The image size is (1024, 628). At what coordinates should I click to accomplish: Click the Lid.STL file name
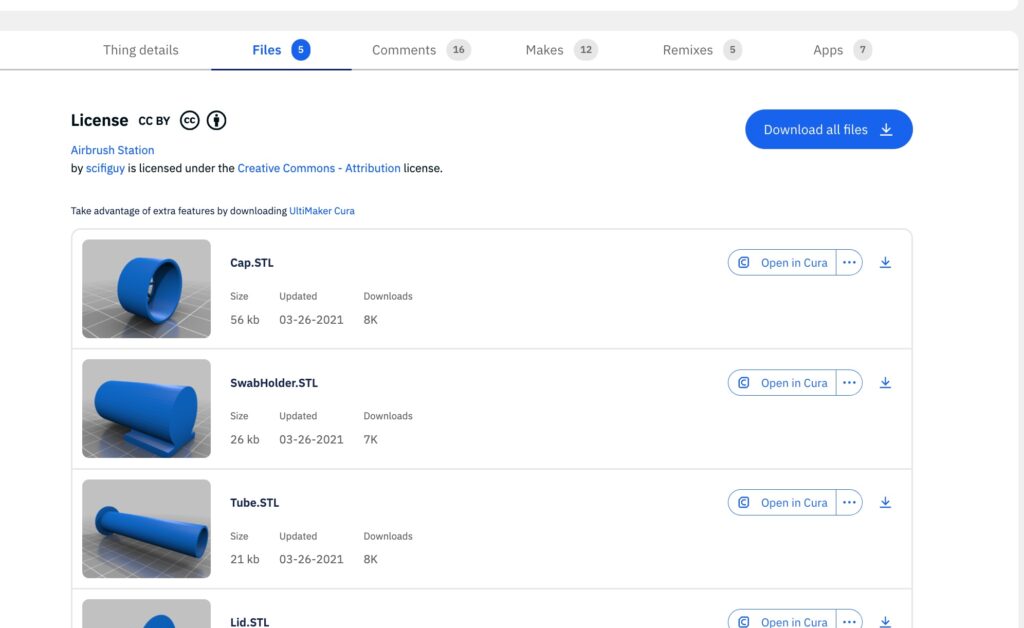click(x=249, y=622)
